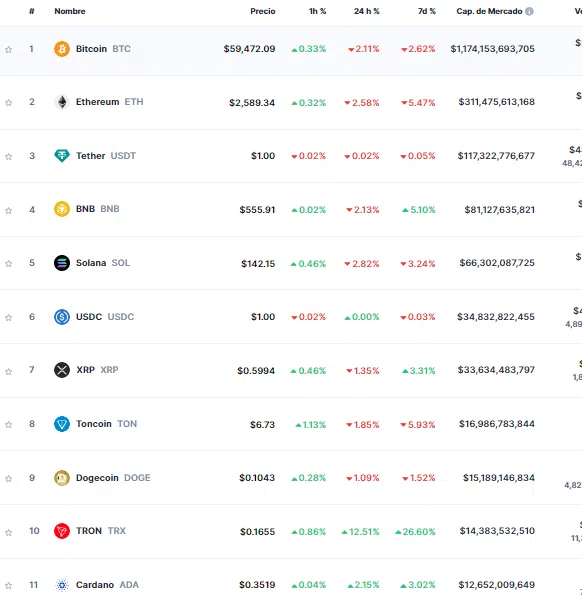Toggle watchlist star for Bitcoin
Image resolution: width=582 pixels, height=600 pixels.
pyautogui.click(x=8, y=49)
